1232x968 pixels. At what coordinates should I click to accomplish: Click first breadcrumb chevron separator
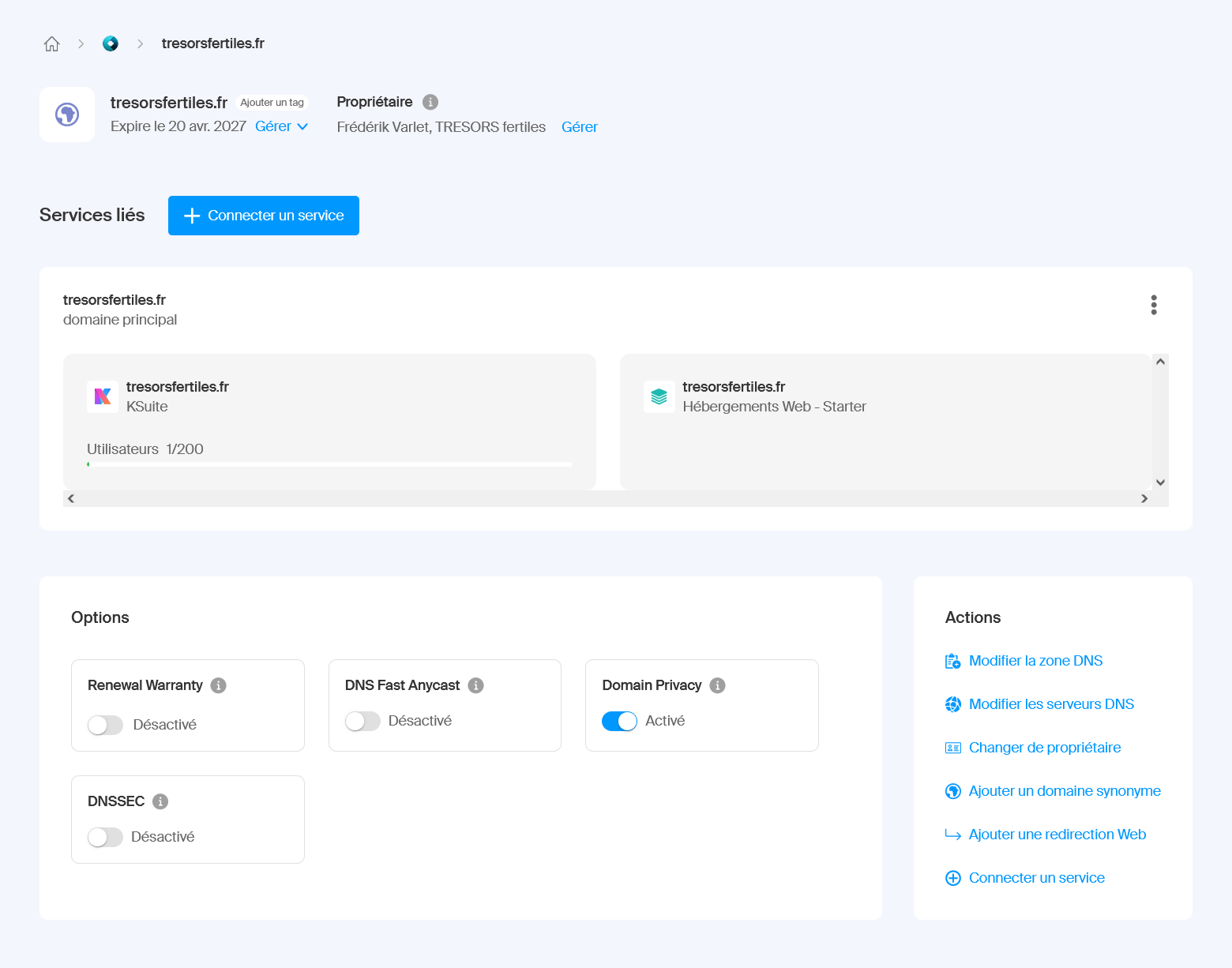(81, 44)
